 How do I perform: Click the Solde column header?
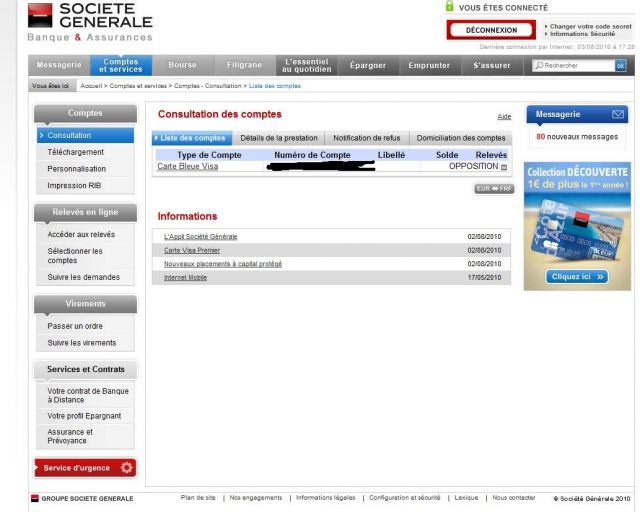[447, 155]
